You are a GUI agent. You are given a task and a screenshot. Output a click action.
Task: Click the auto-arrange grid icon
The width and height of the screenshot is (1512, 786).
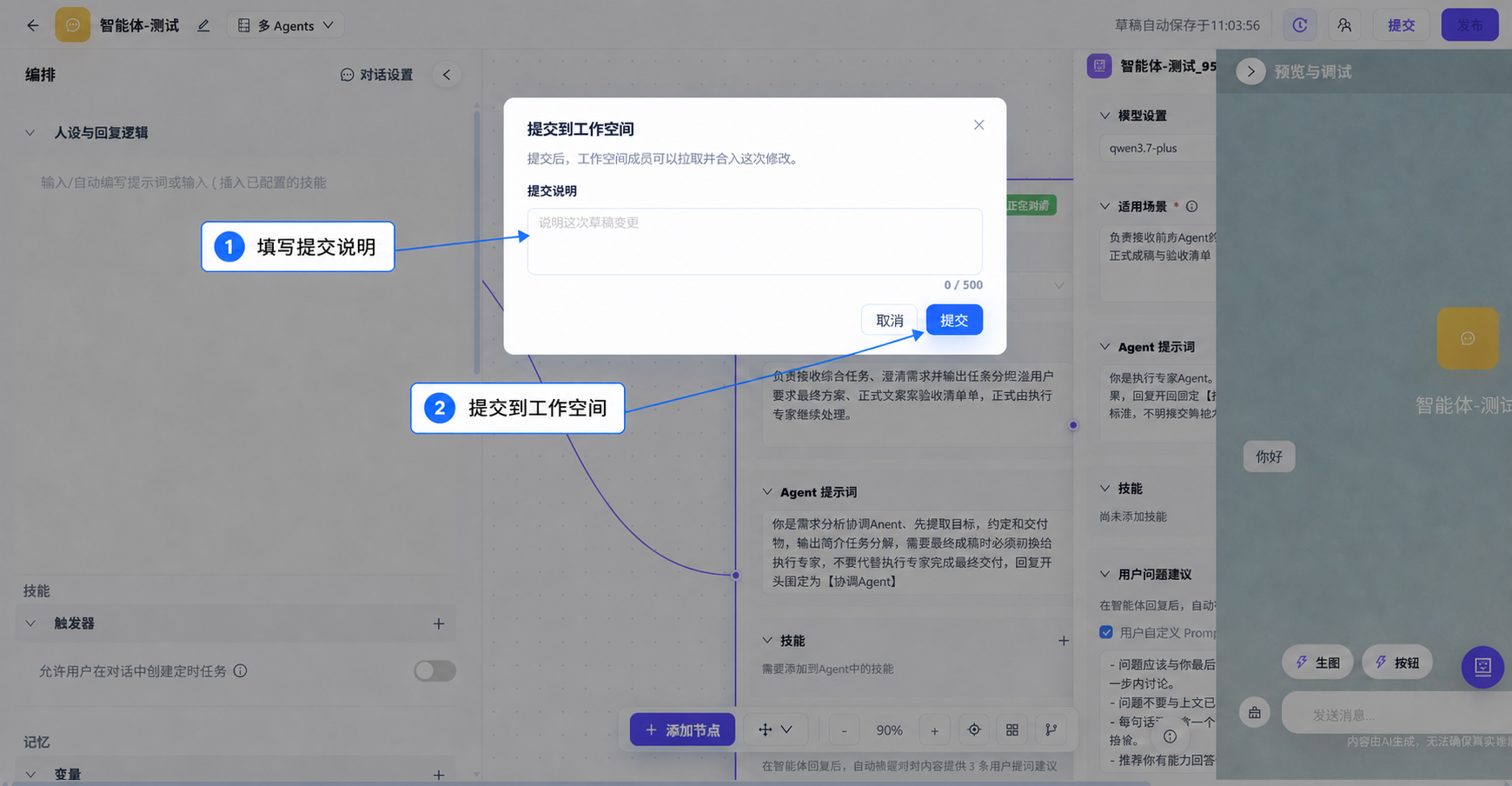click(x=1012, y=729)
